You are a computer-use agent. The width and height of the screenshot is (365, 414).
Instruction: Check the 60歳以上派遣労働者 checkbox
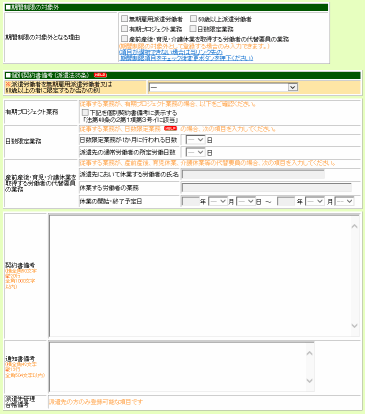[193, 19]
